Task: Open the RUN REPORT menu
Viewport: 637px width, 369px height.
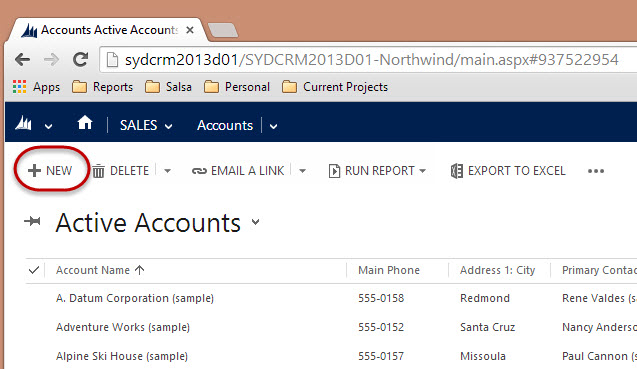Action: tap(377, 171)
